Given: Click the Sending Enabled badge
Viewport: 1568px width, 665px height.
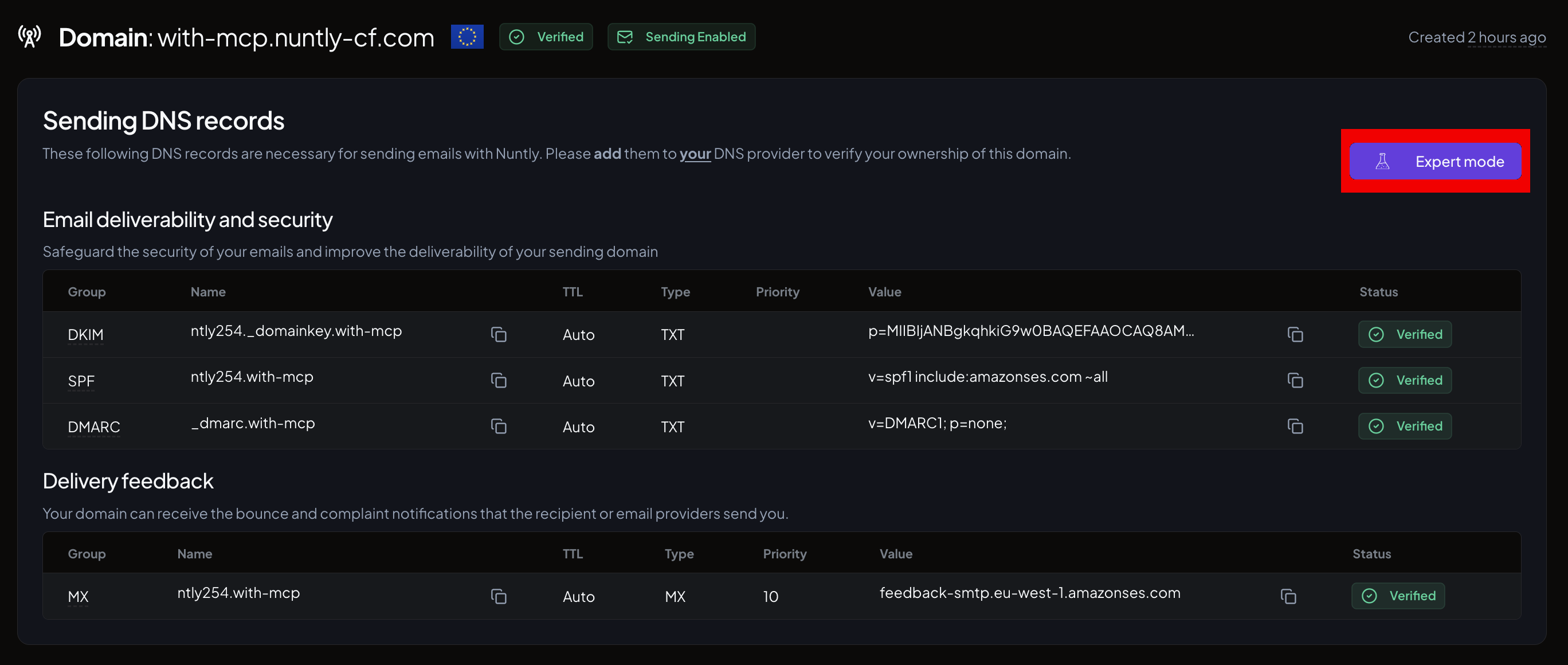Looking at the screenshot, I should (x=681, y=37).
